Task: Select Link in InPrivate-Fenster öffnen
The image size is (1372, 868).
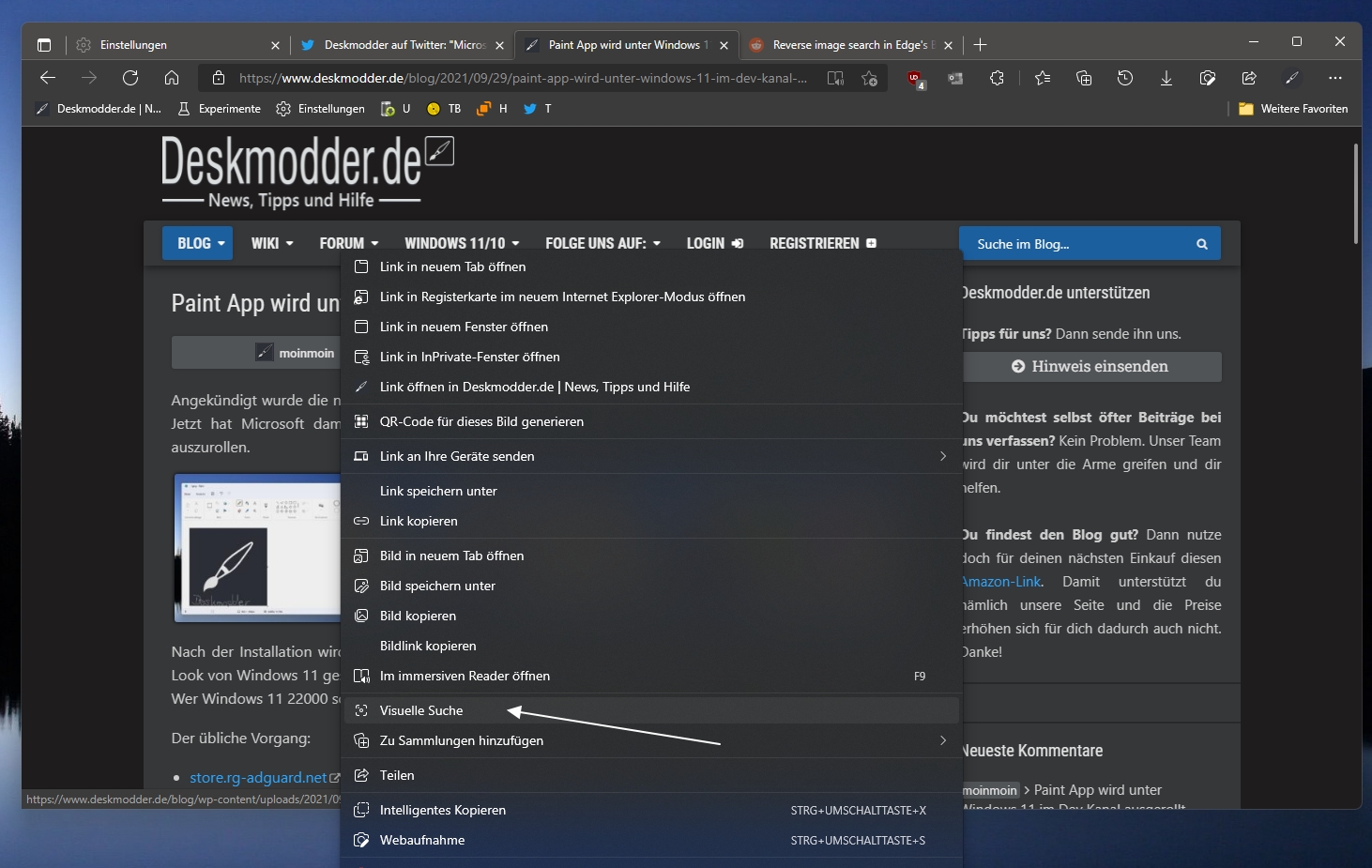Action: tap(651, 357)
